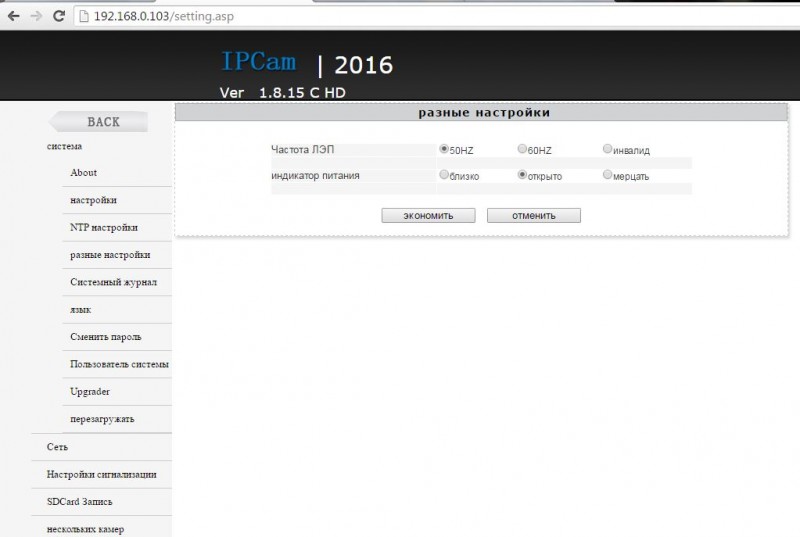Click the browser forward arrow
800x537 pixels.
36,16
